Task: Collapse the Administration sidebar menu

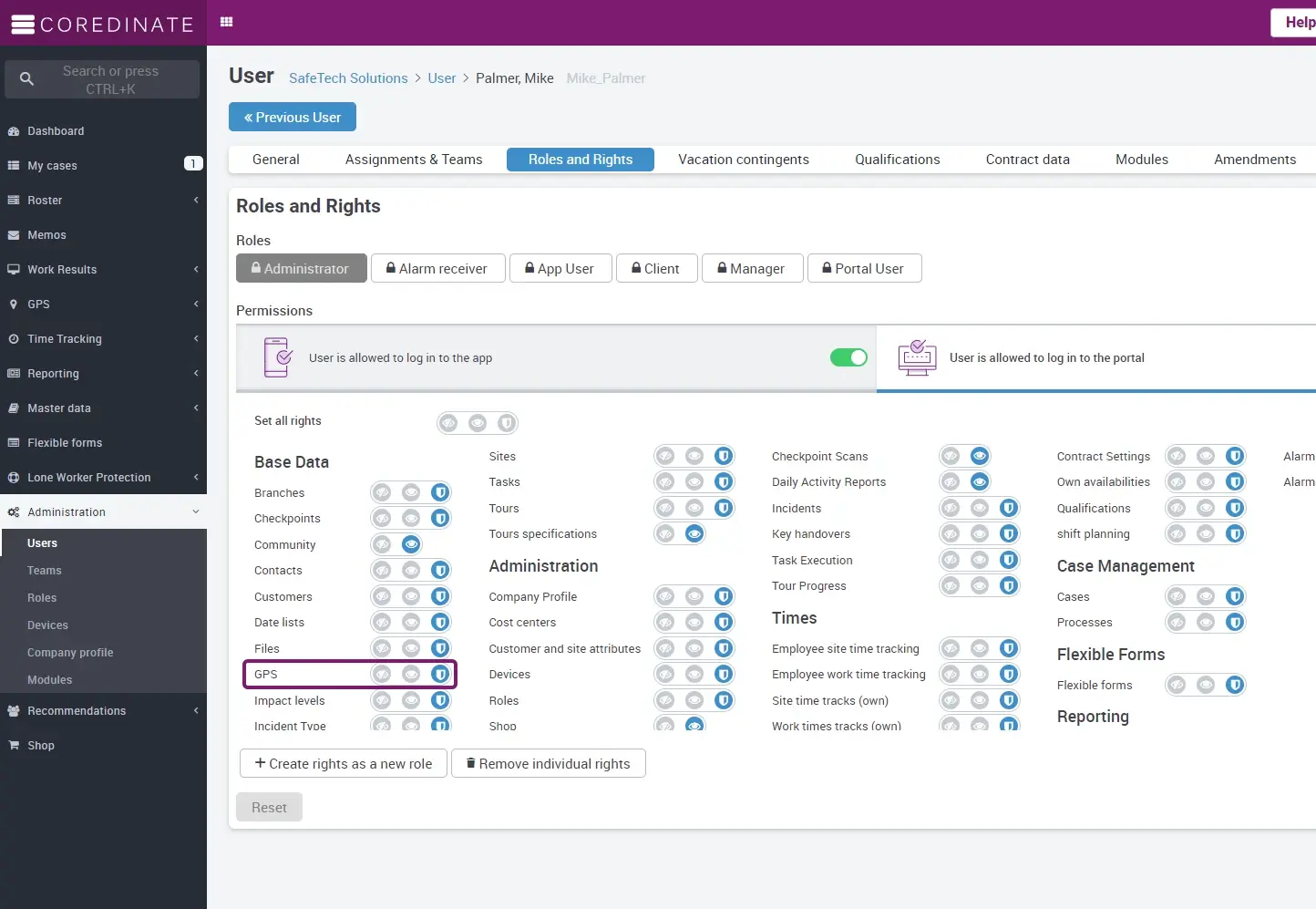Action: 103,512
